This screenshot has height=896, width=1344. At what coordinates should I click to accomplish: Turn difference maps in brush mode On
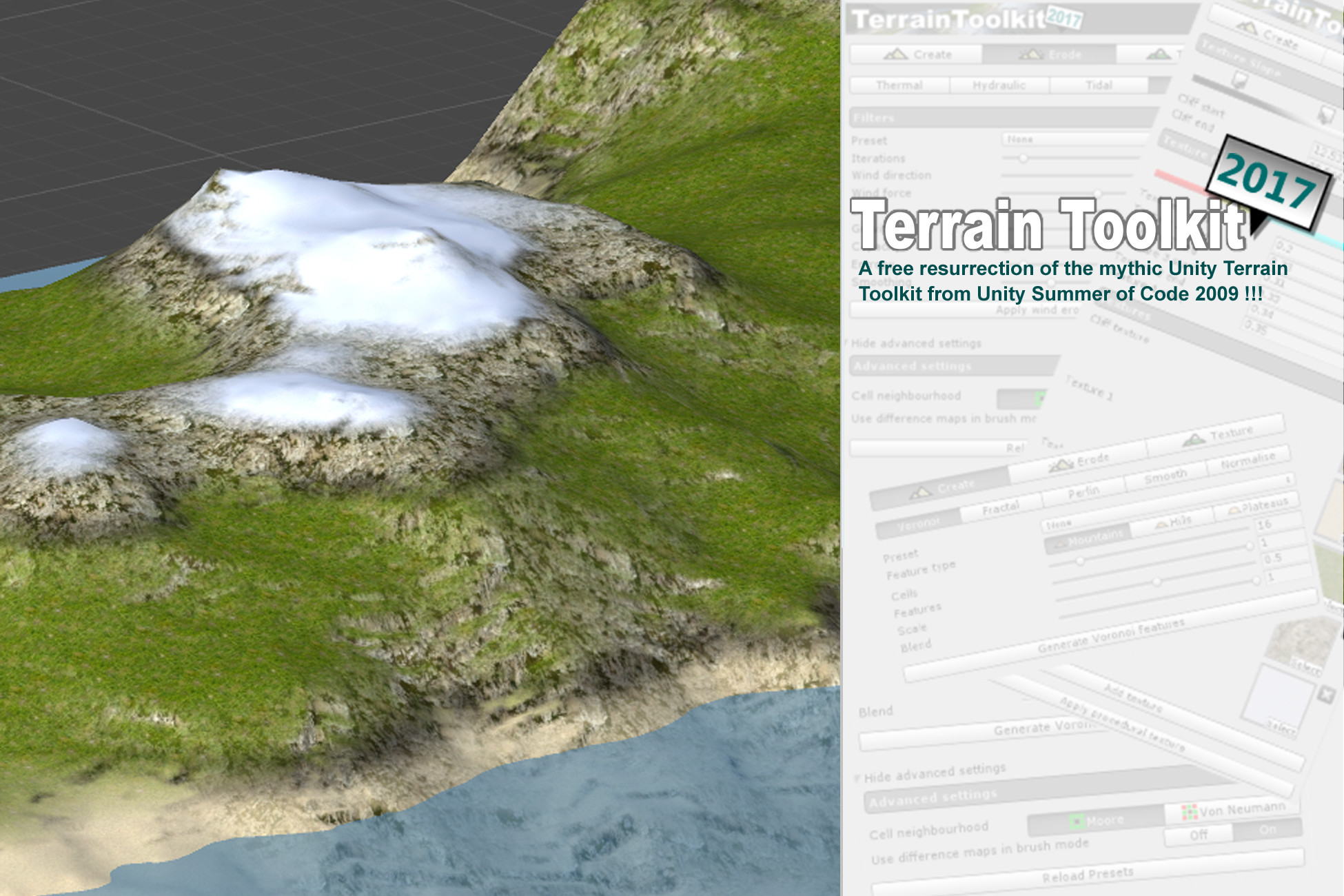coord(1267,829)
